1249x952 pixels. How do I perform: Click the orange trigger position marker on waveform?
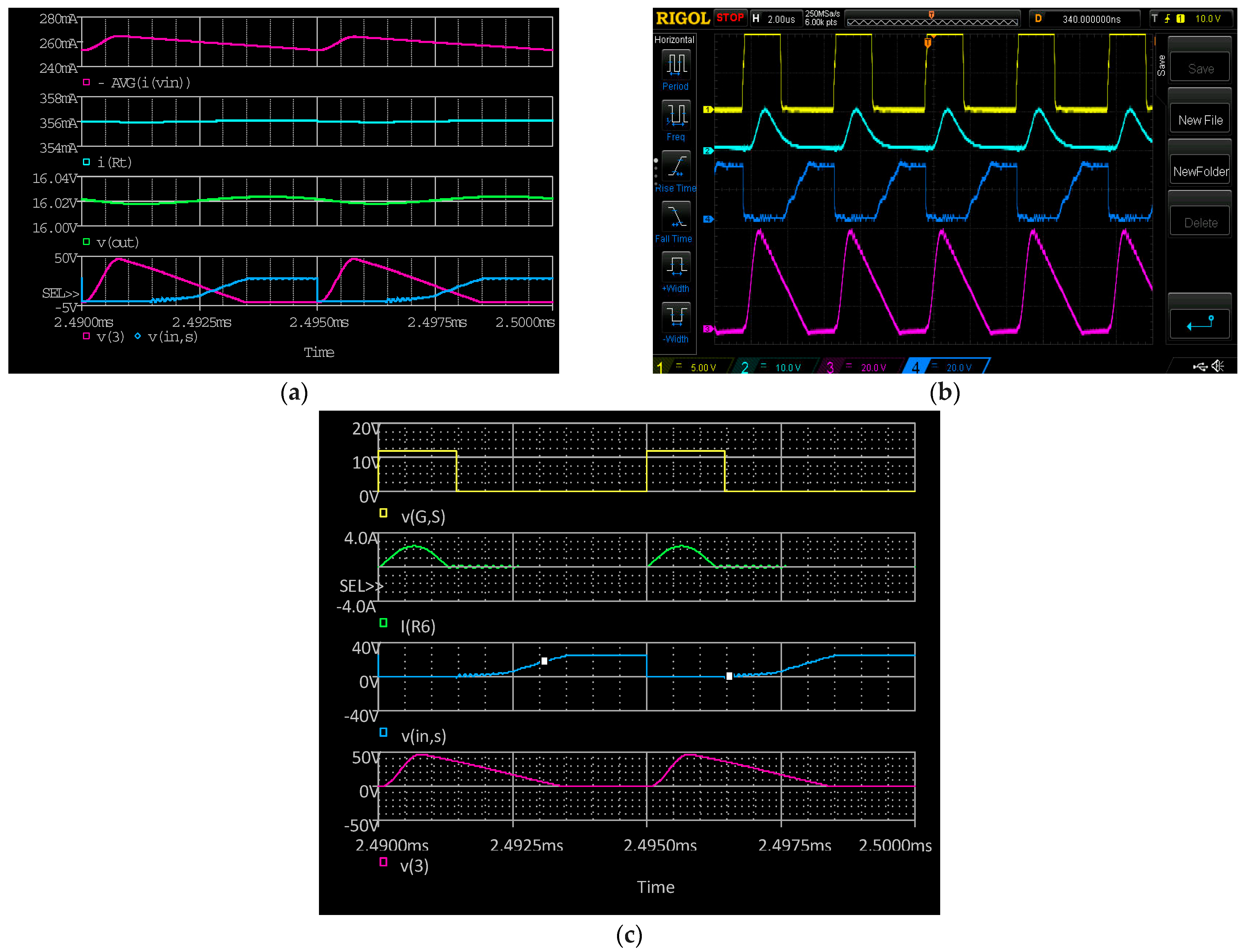[927, 42]
